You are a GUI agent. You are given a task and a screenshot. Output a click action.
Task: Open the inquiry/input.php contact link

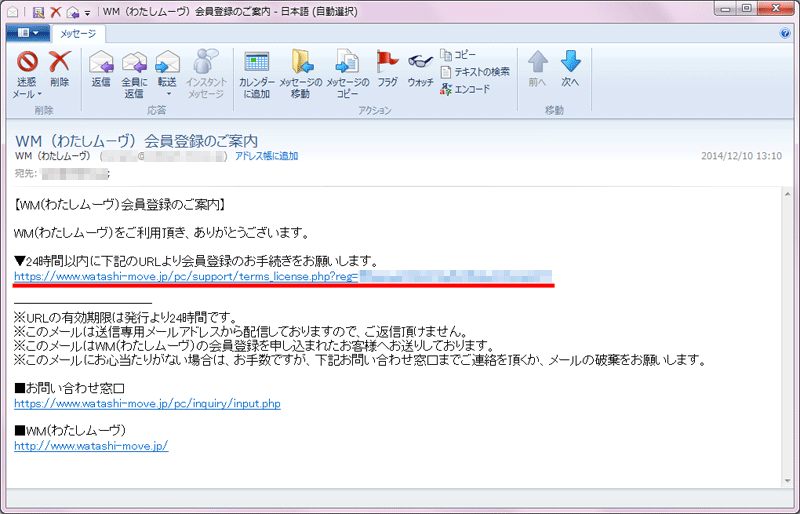147,404
